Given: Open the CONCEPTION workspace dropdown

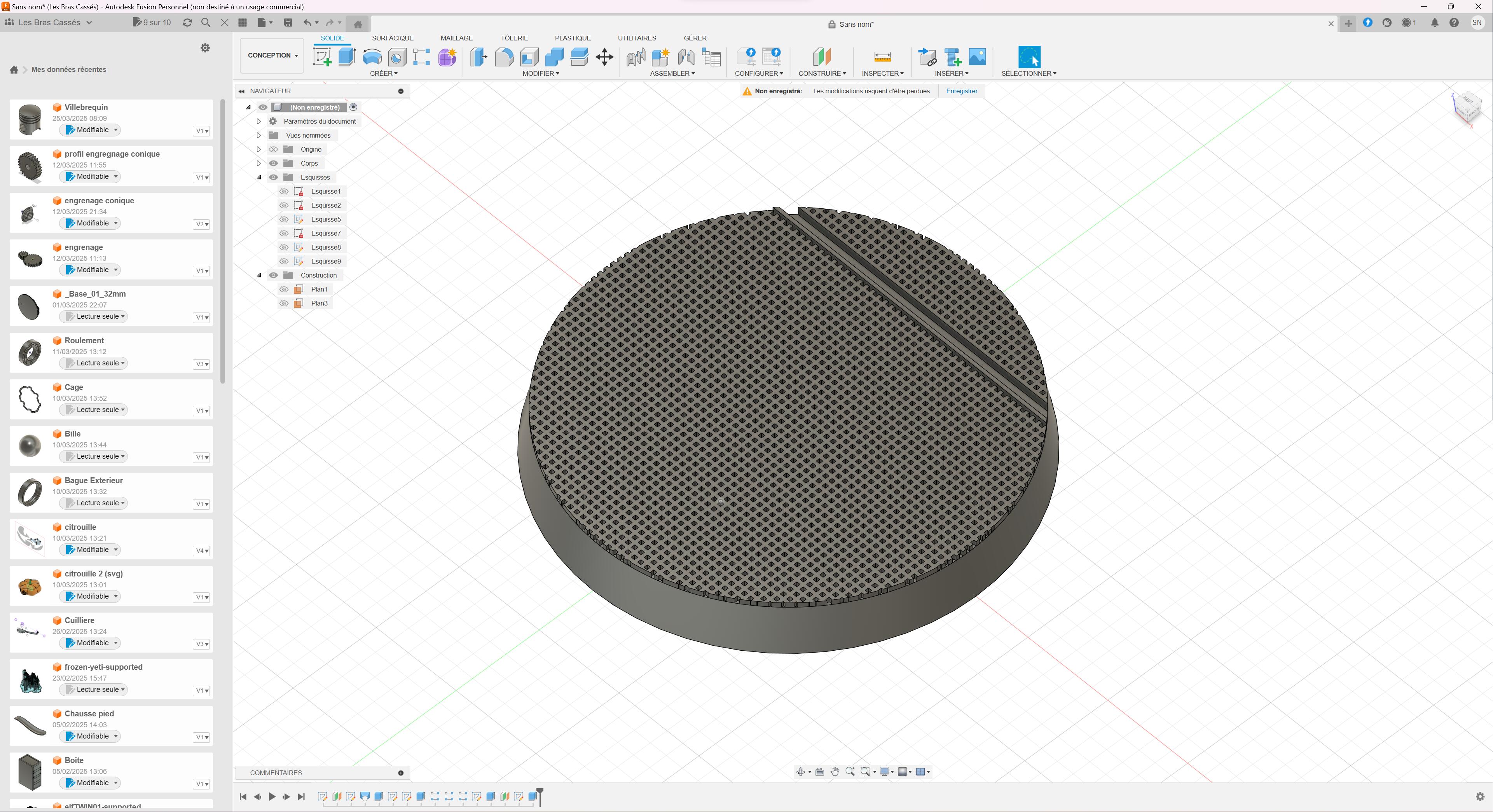Looking at the screenshot, I should [x=272, y=56].
